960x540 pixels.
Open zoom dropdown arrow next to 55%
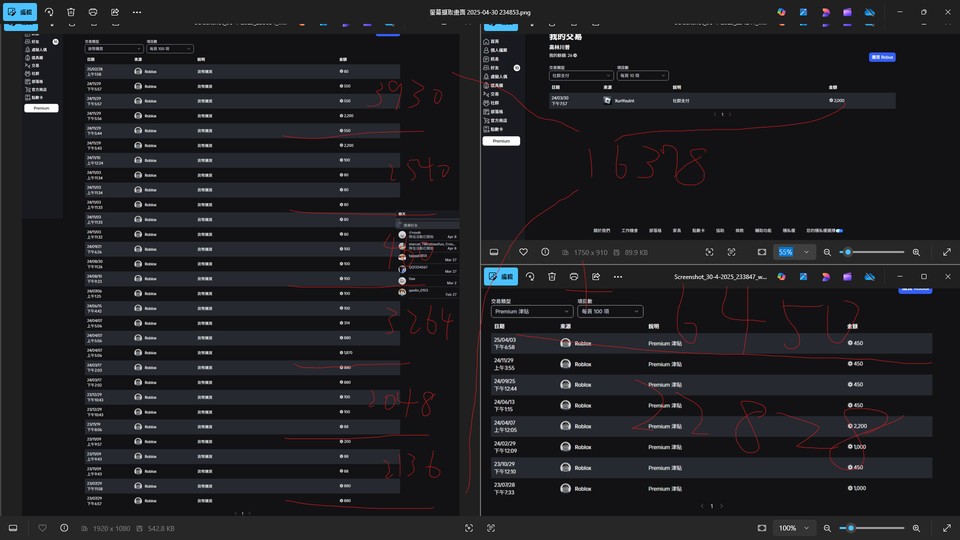pyautogui.click(x=806, y=252)
